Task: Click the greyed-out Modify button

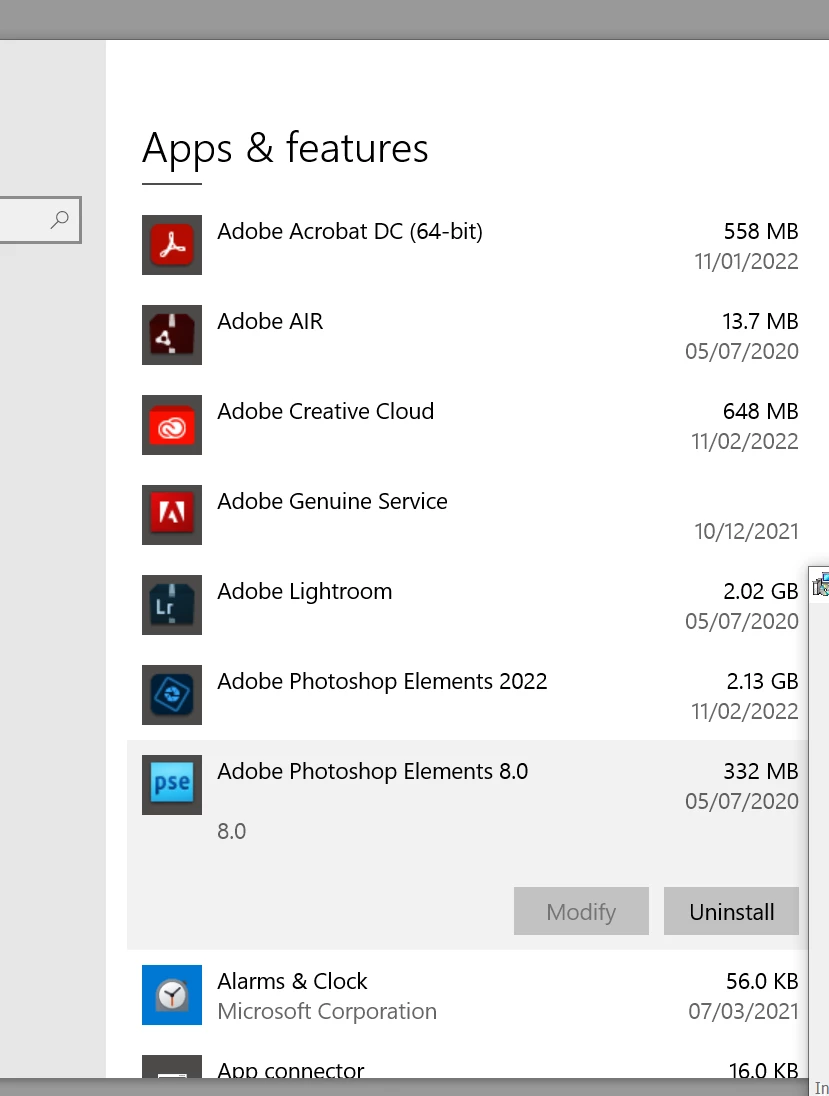Action: tap(581, 911)
